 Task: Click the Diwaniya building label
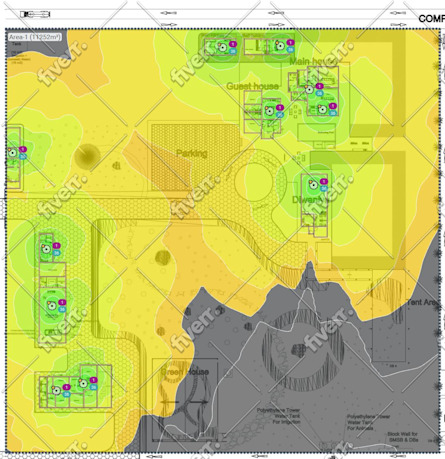tap(308, 200)
